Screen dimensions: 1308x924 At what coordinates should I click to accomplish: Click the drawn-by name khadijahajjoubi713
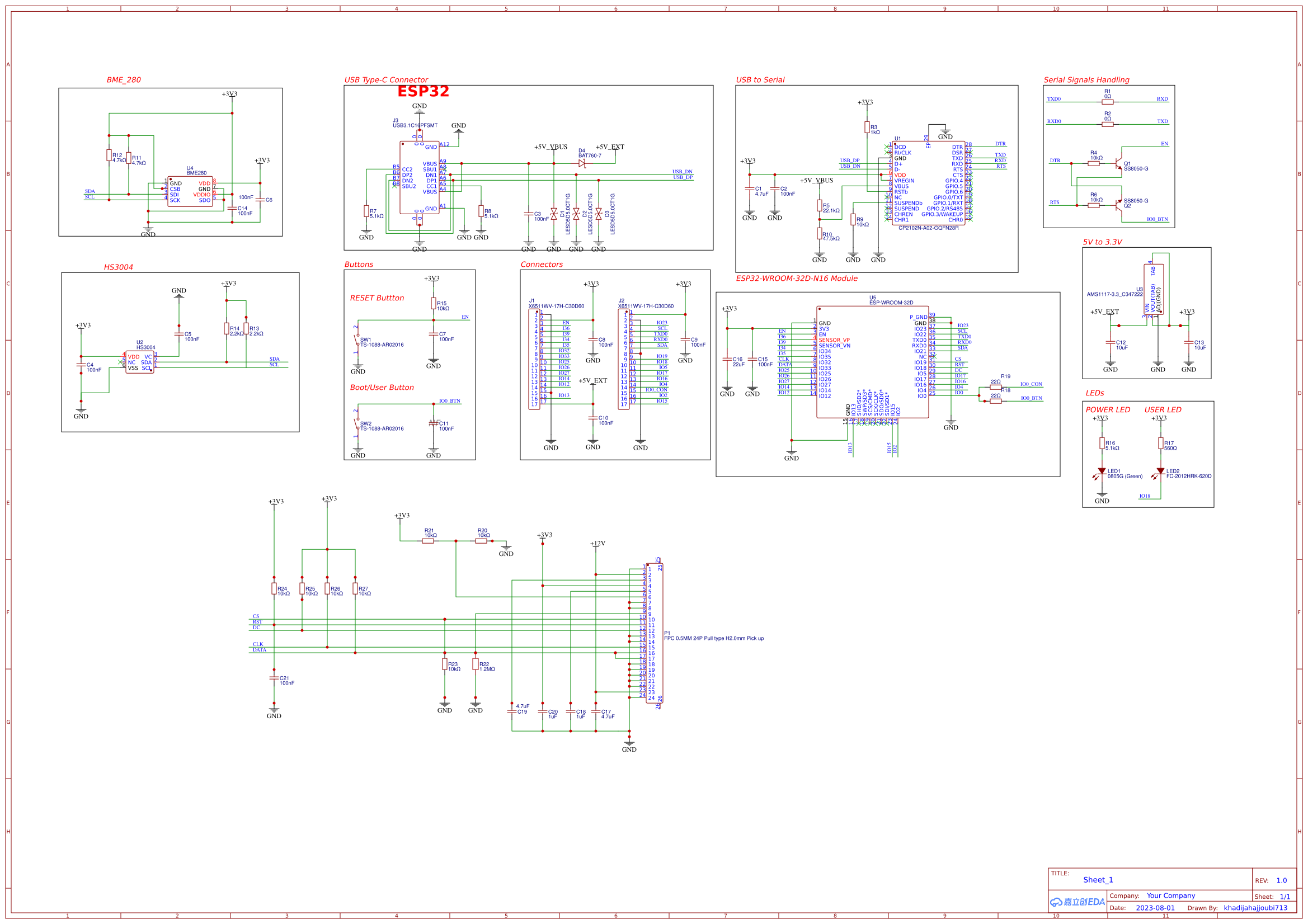1255,908
